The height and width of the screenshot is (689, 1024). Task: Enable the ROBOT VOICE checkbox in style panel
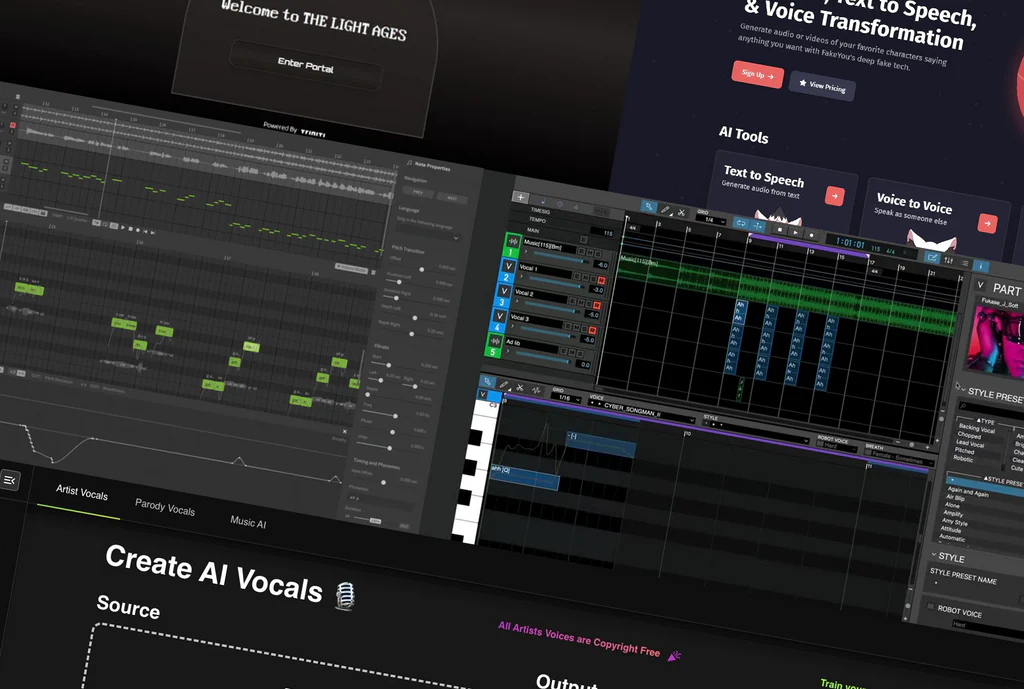point(930,606)
